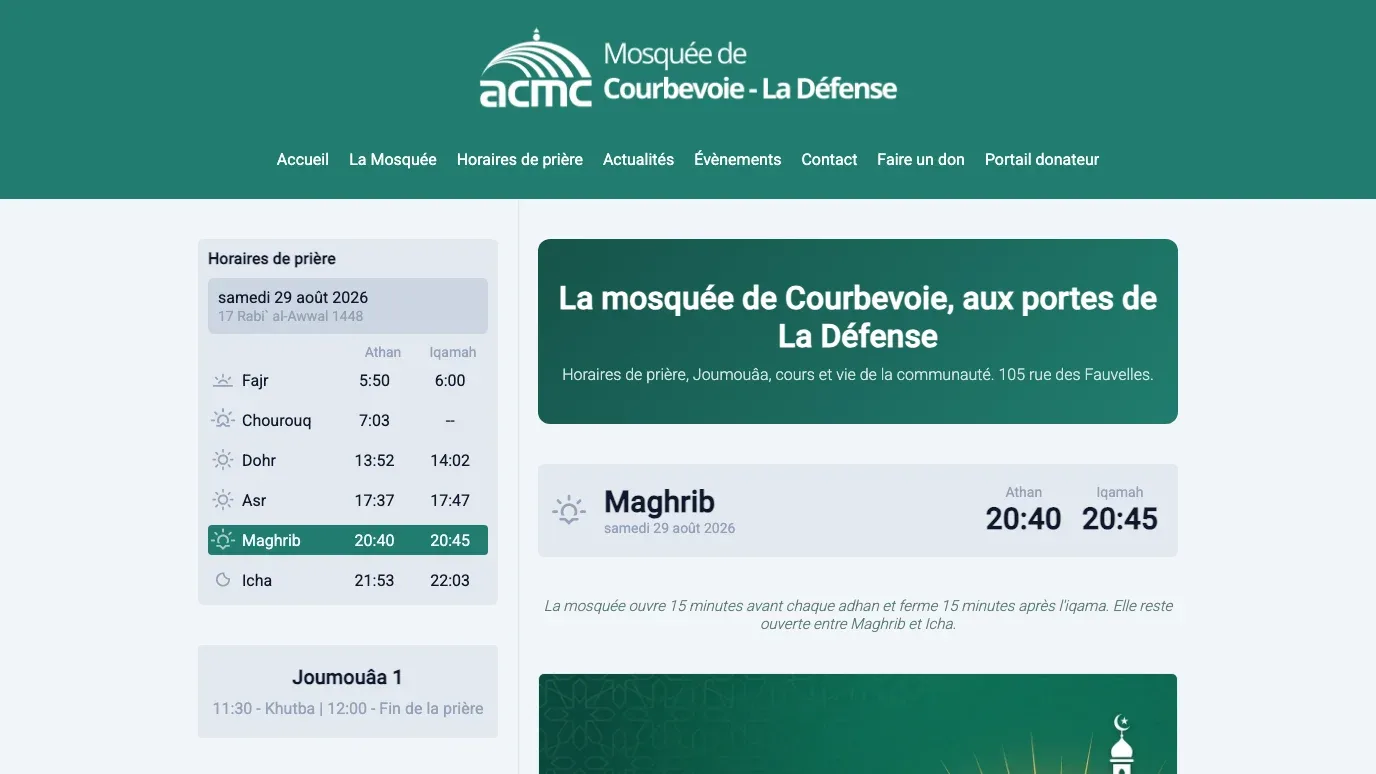Click the Iqamah column header in the sidebar table

pyautogui.click(x=453, y=353)
